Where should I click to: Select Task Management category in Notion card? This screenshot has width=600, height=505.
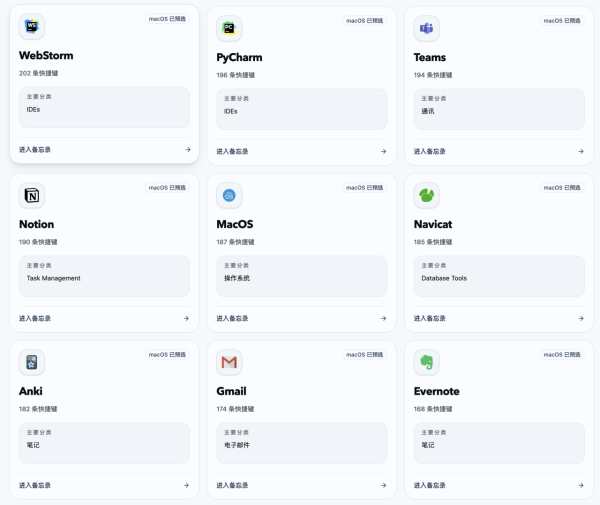104,276
